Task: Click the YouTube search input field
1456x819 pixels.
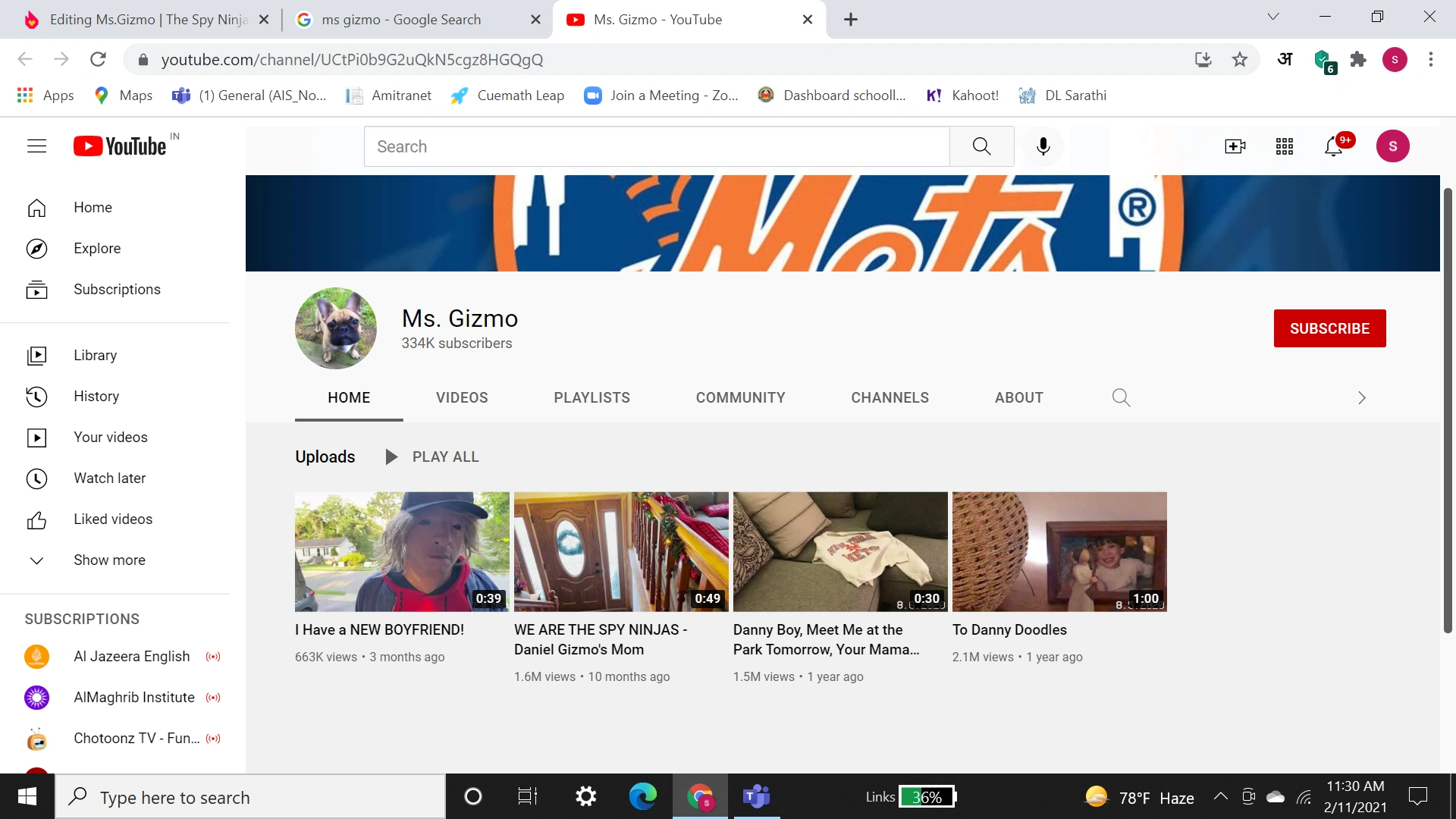Action: (656, 146)
